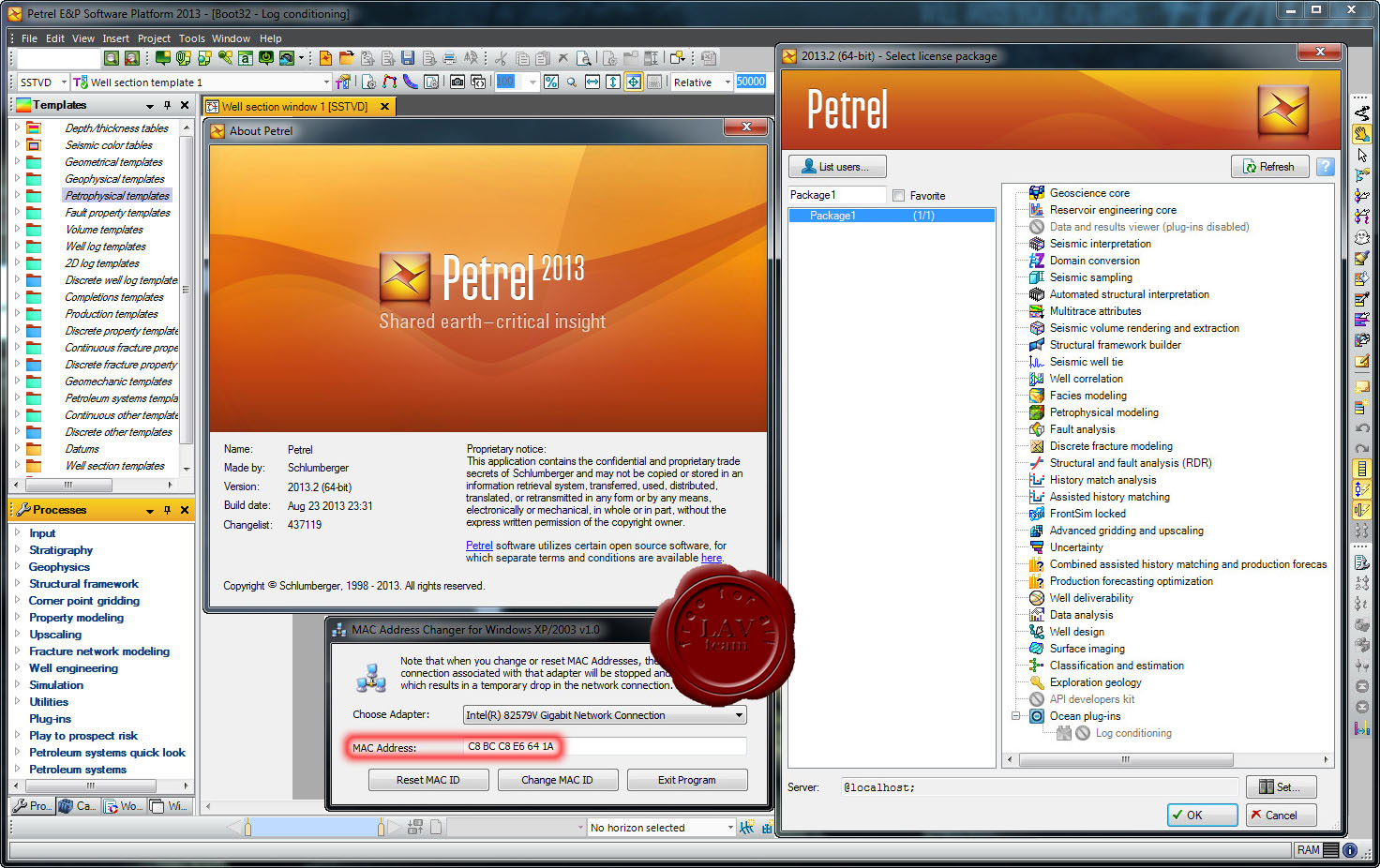Open the Relative scale dropdown
Viewport: 1380px width, 868px height.
[x=726, y=82]
